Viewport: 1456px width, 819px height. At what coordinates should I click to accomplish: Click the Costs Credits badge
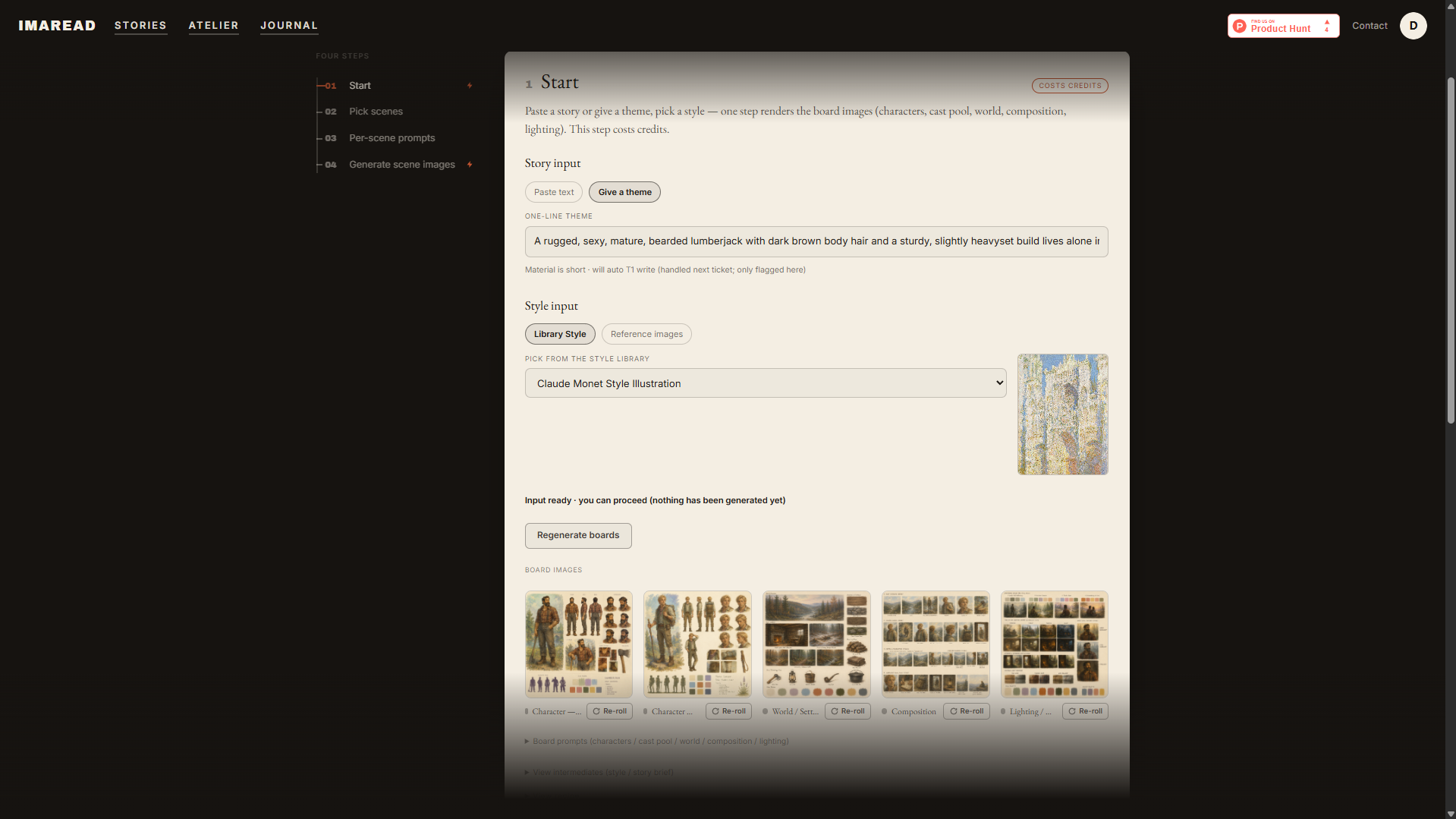point(1070,86)
